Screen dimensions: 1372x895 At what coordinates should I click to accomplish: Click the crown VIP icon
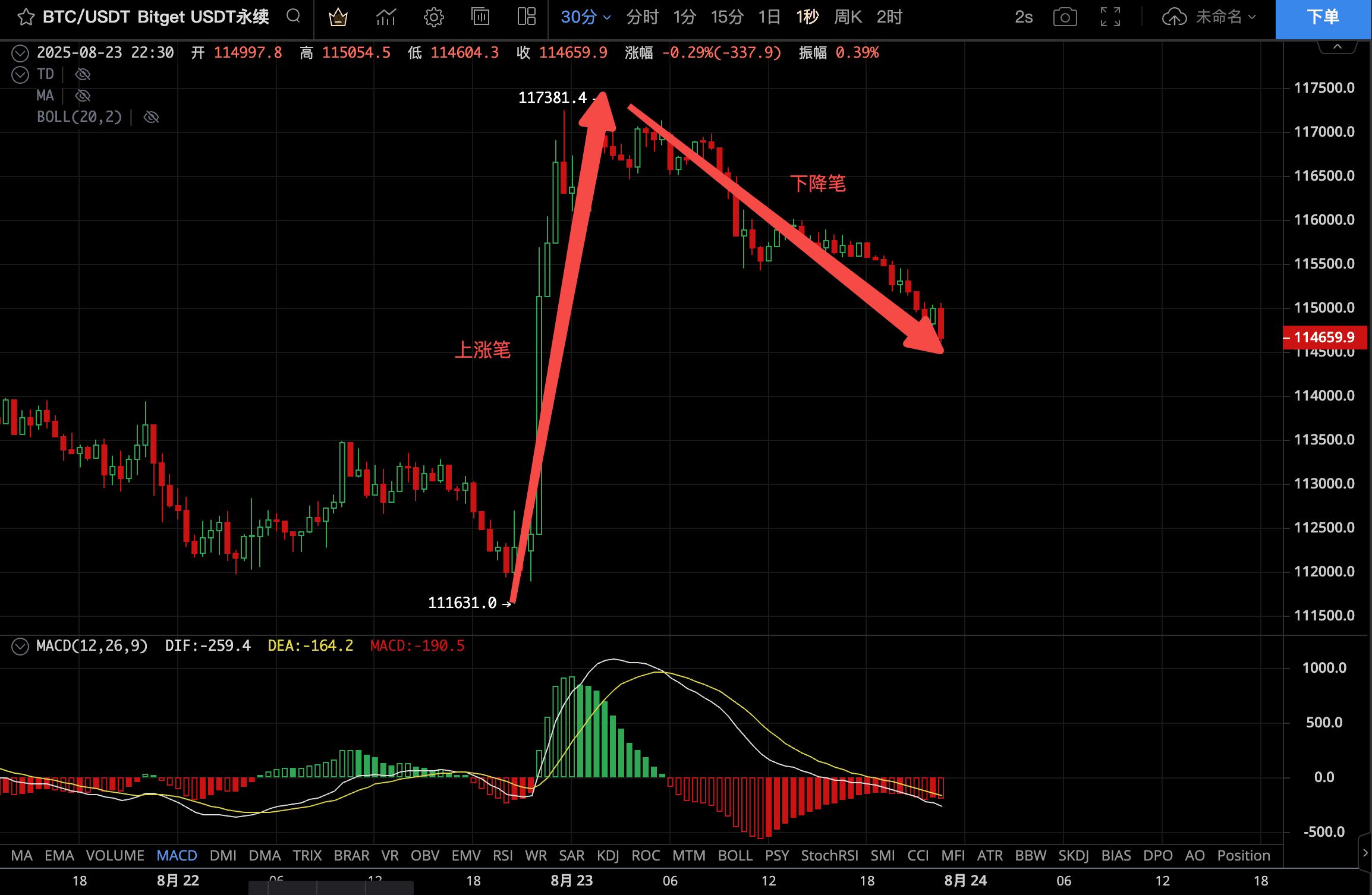click(338, 17)
